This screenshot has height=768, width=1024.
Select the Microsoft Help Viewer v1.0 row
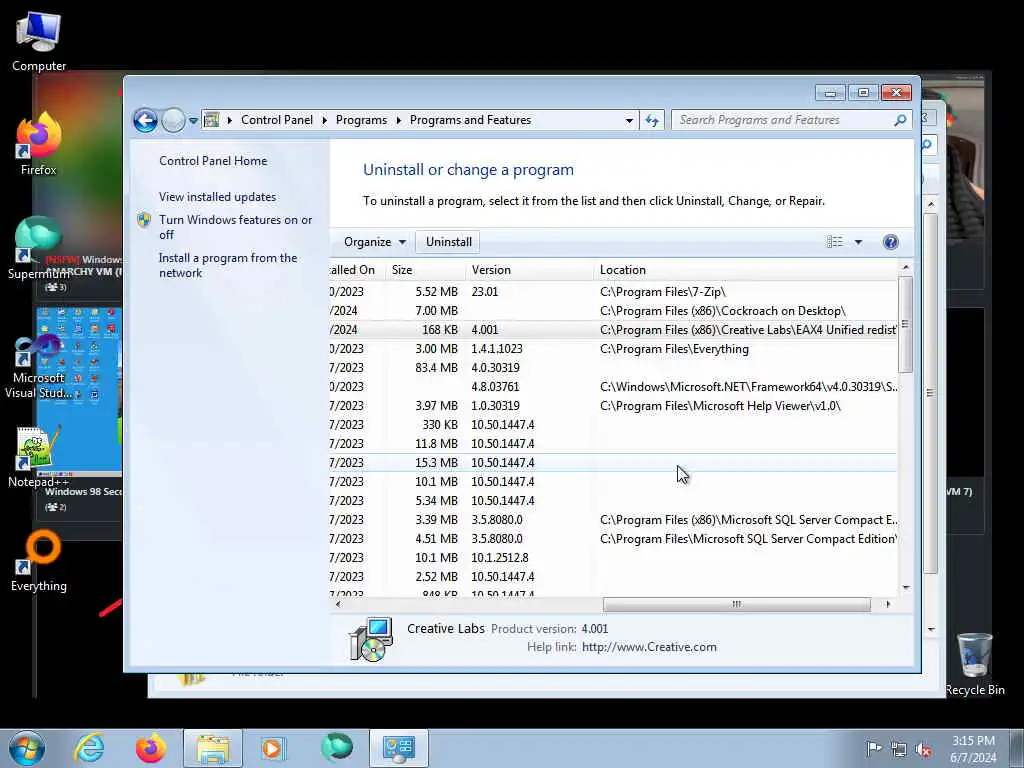click(613, 406)
